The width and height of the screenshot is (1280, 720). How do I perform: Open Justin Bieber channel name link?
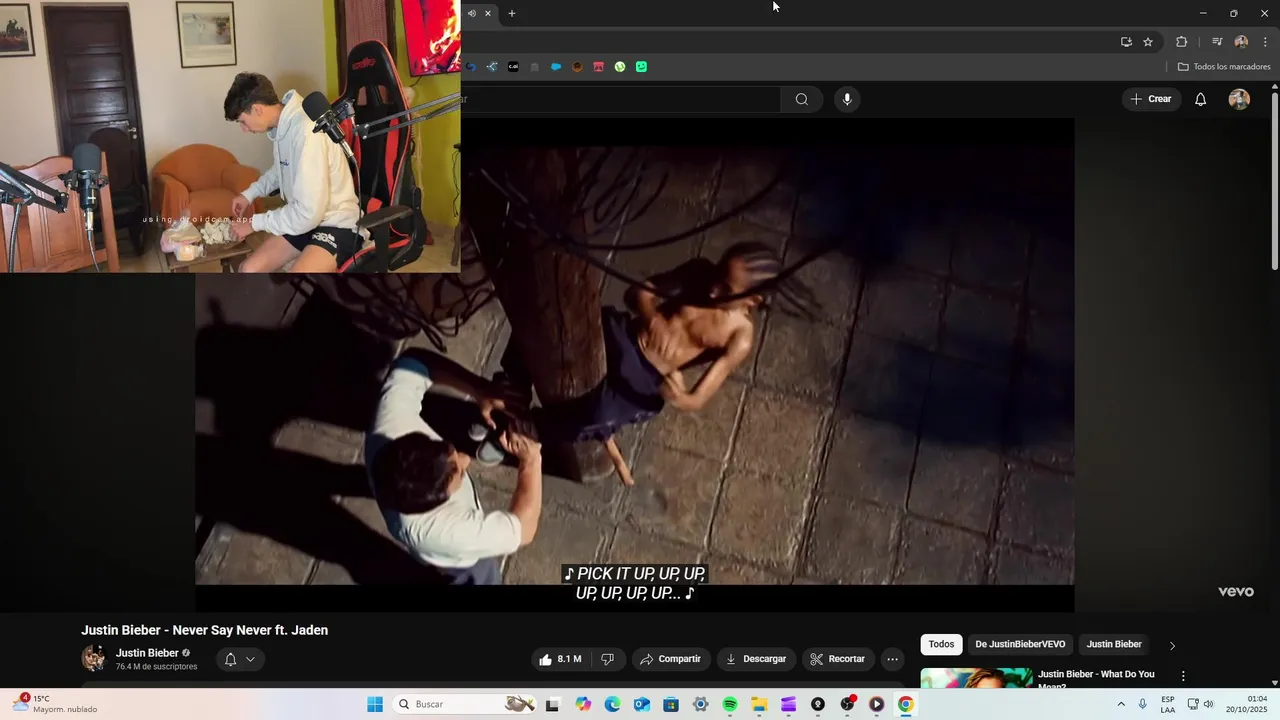tap(147, 653)
